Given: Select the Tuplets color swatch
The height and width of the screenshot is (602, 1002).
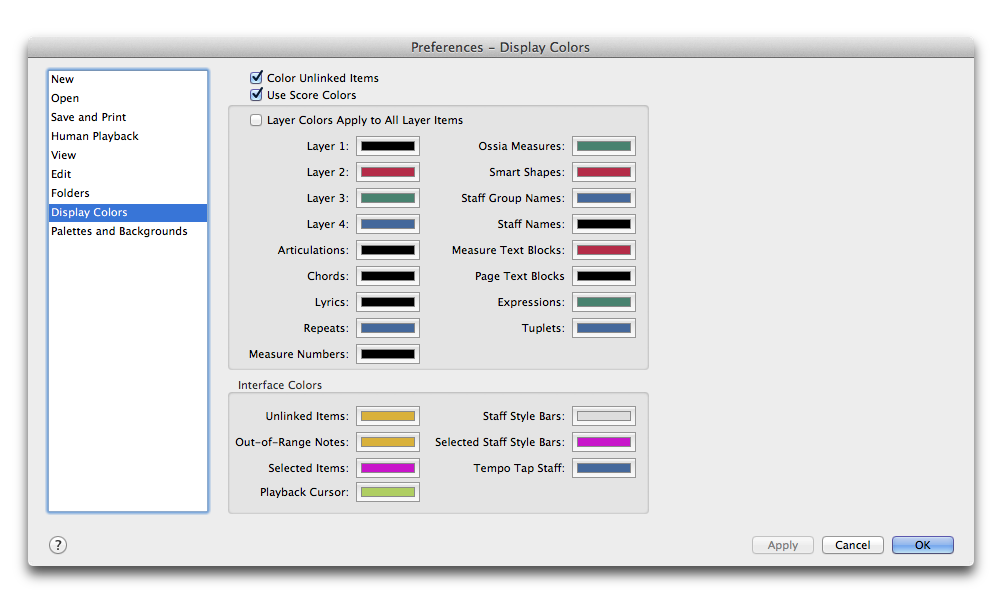Looking at the screenshot, I should coord(604,328).
